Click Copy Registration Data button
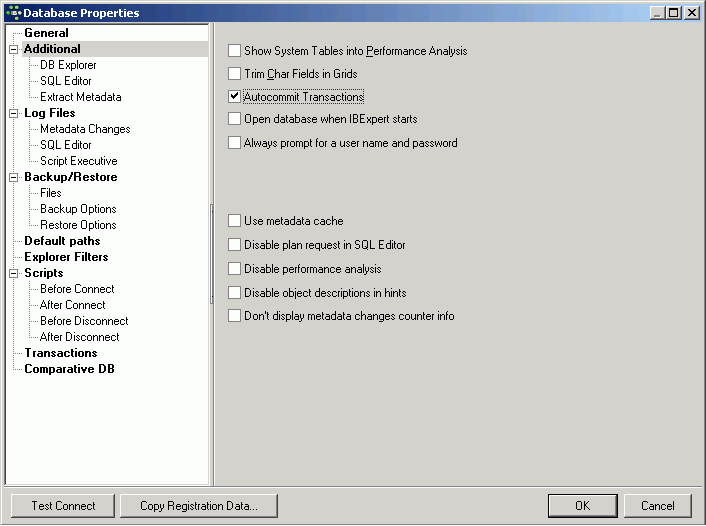The height and width of the screenshot is (526, 706). 199,506
